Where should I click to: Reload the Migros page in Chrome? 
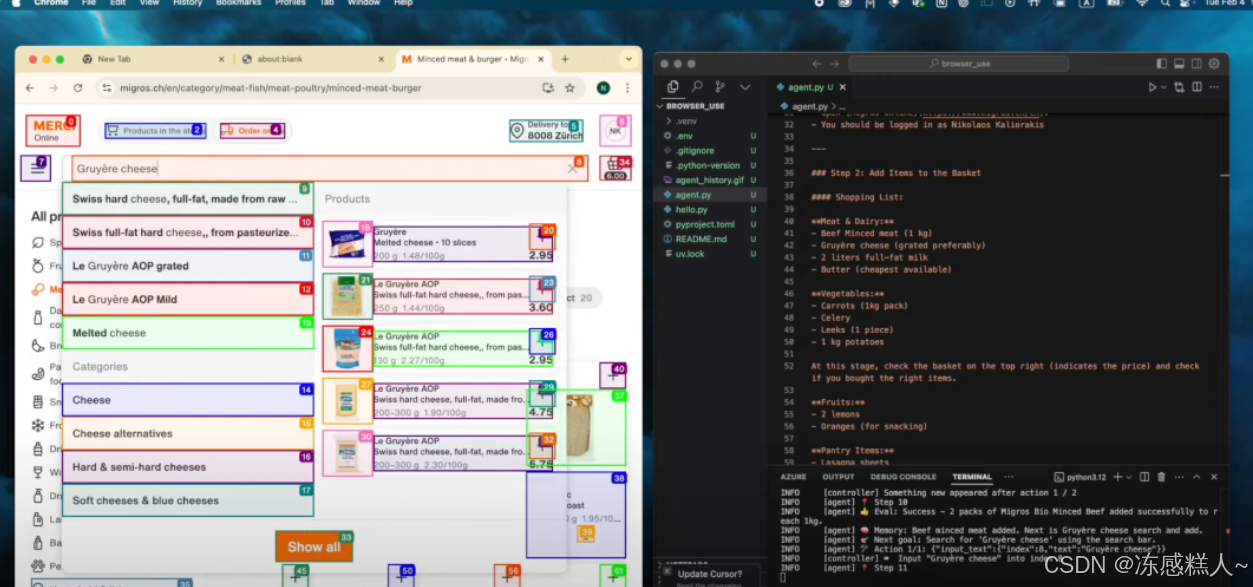78,88
